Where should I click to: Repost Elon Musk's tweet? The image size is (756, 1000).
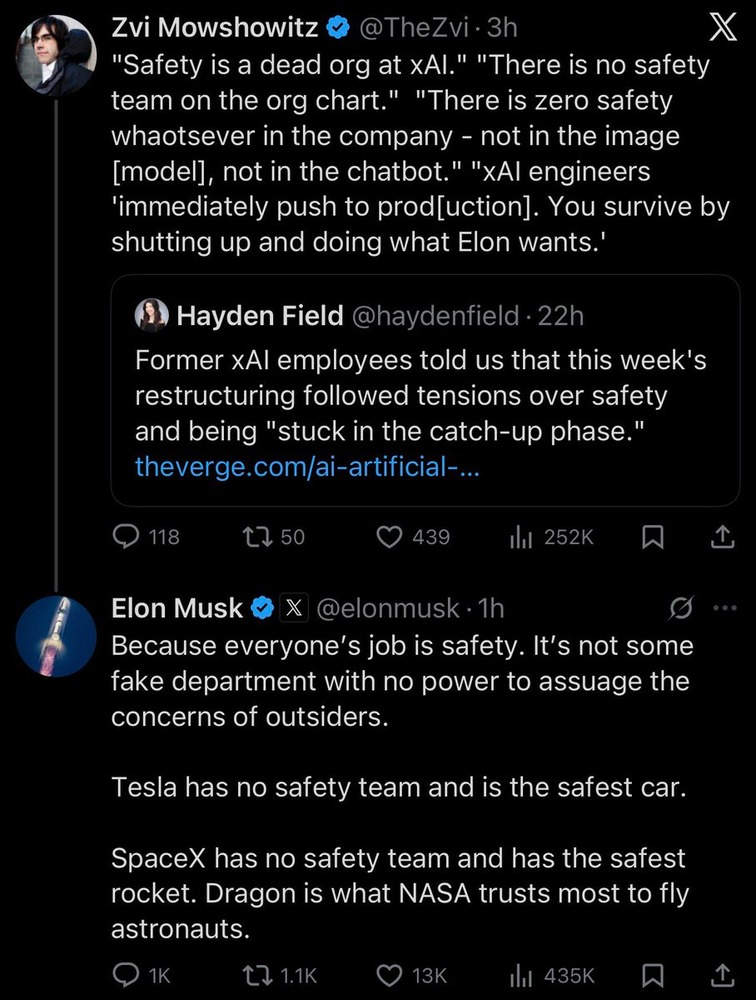coord(256,974)
